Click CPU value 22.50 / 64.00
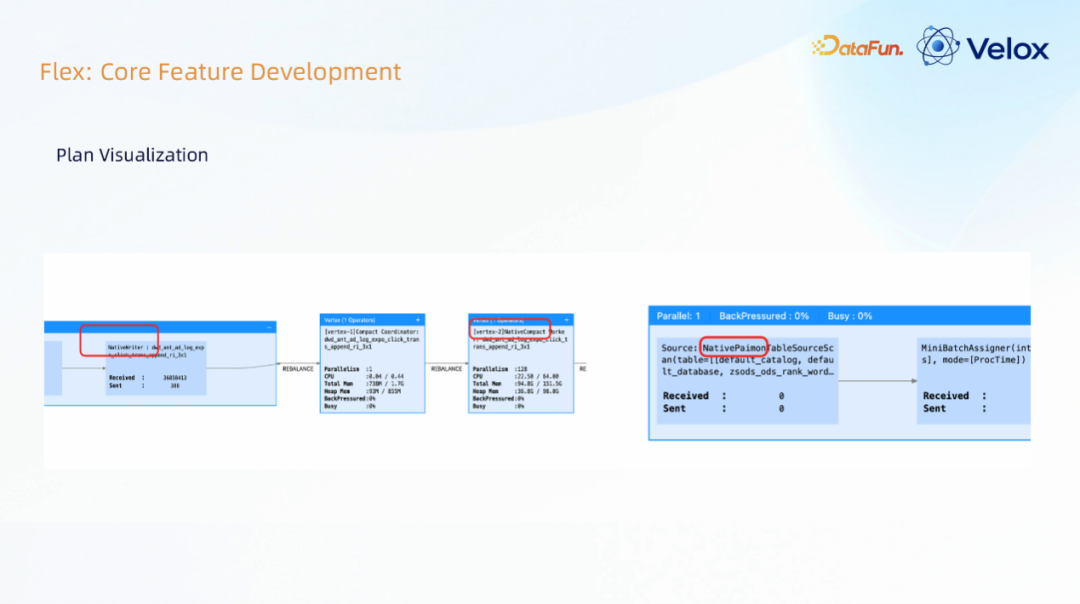1080x604 pixels. coord(537,377)
